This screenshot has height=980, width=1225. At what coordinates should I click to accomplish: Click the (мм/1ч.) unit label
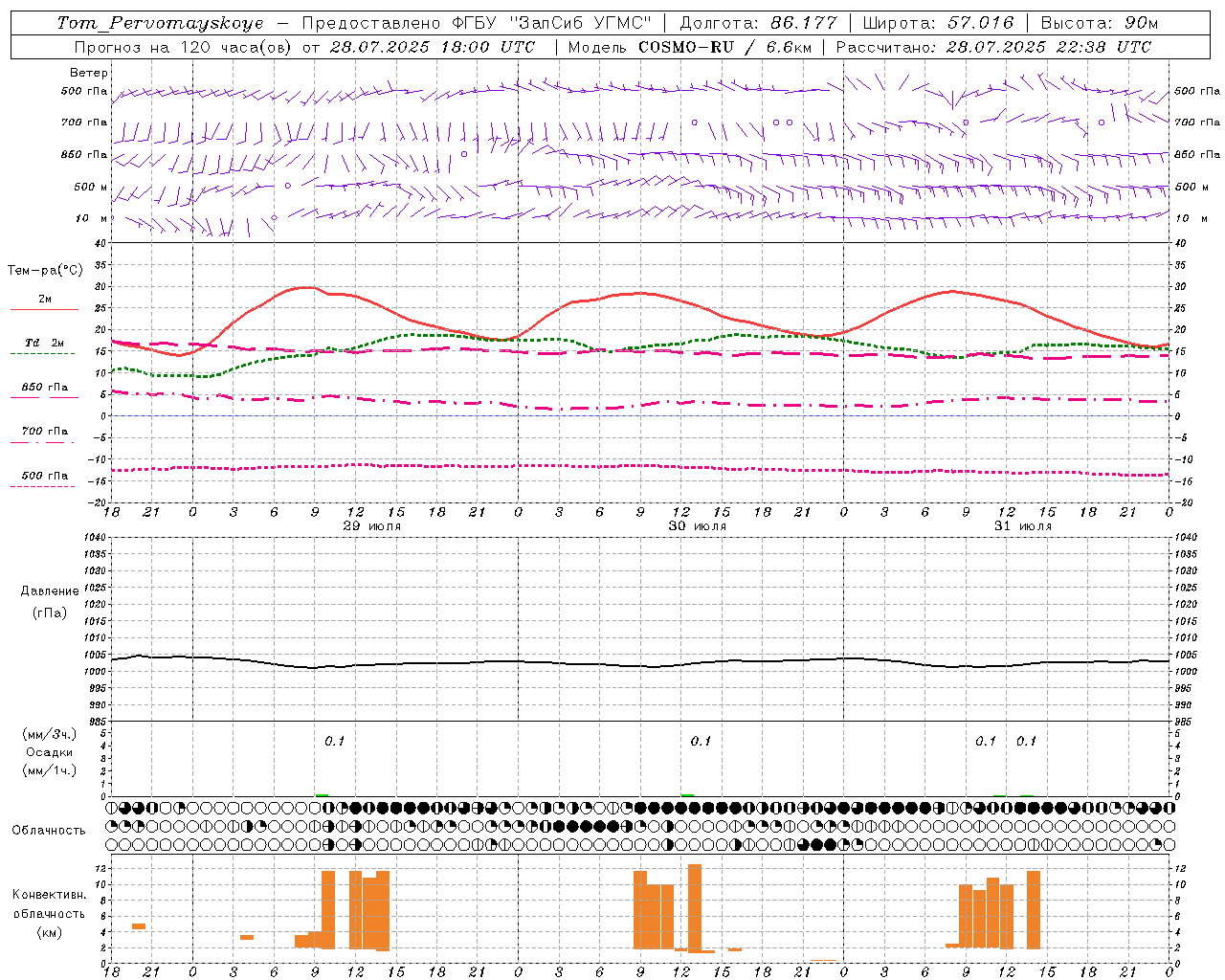pyautogui.click(x=50, y=770)
